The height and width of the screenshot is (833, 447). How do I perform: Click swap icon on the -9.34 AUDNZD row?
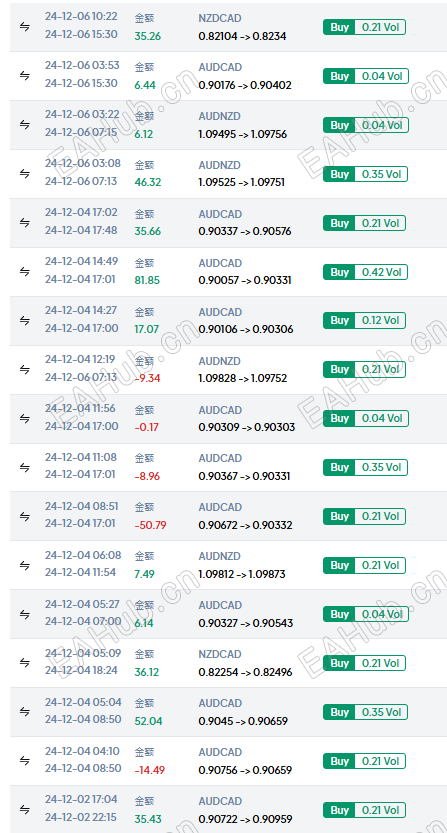[x=24, y=369]
